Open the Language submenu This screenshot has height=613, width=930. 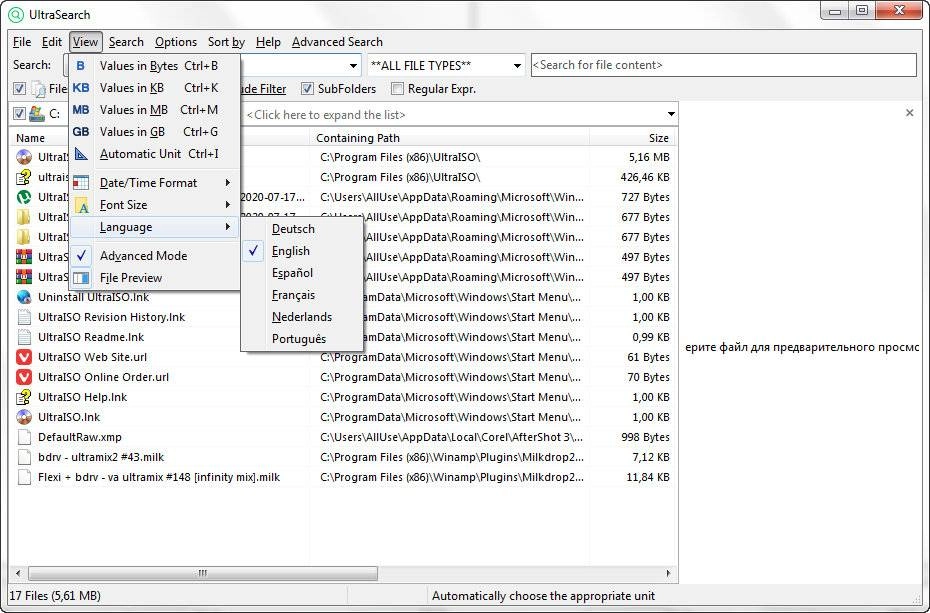pos(154,227)
